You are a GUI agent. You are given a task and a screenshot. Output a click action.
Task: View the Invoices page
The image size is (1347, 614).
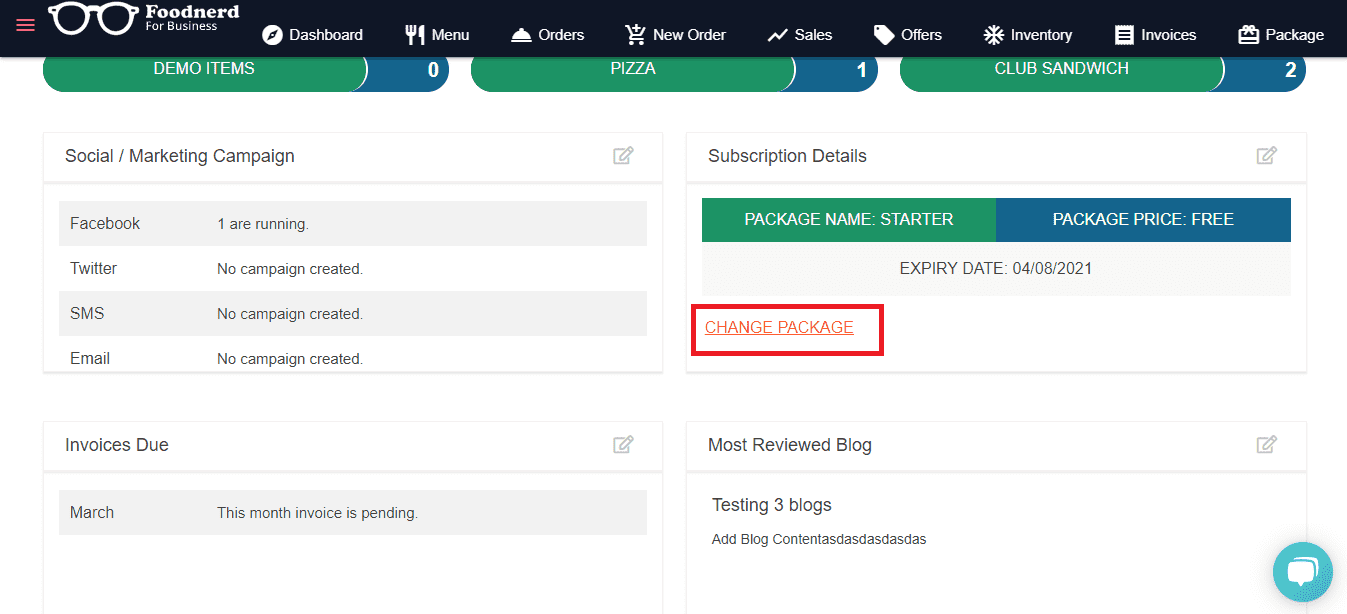coord(1155,35)
